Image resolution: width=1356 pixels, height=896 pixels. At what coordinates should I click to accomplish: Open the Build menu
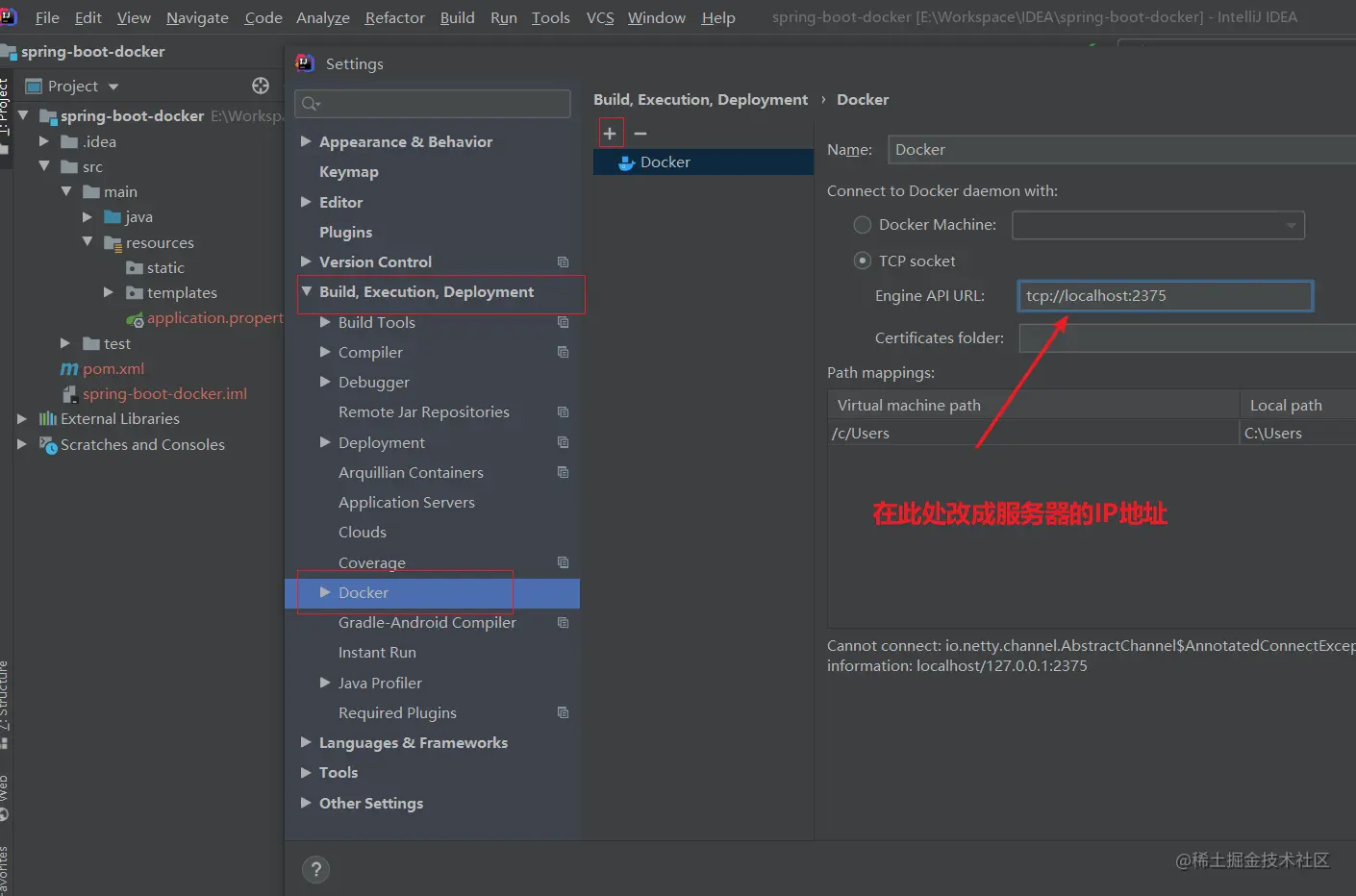click(457, 17)
